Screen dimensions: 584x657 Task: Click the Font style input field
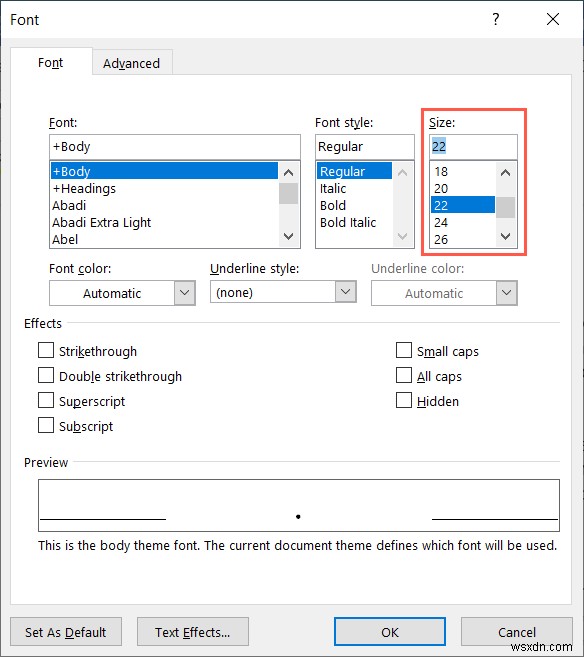(364, 147)
